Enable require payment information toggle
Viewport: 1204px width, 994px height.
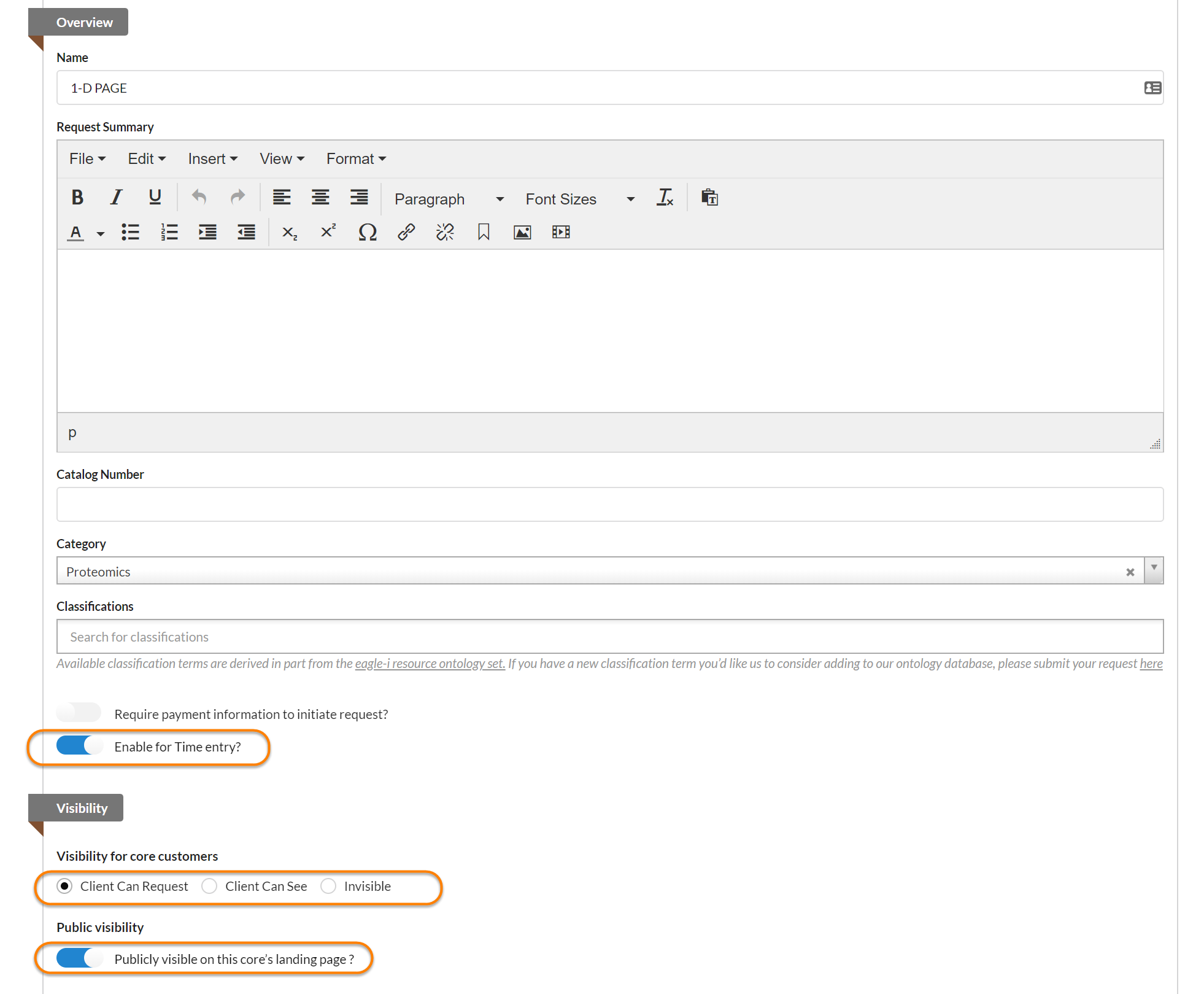point(79,713)
